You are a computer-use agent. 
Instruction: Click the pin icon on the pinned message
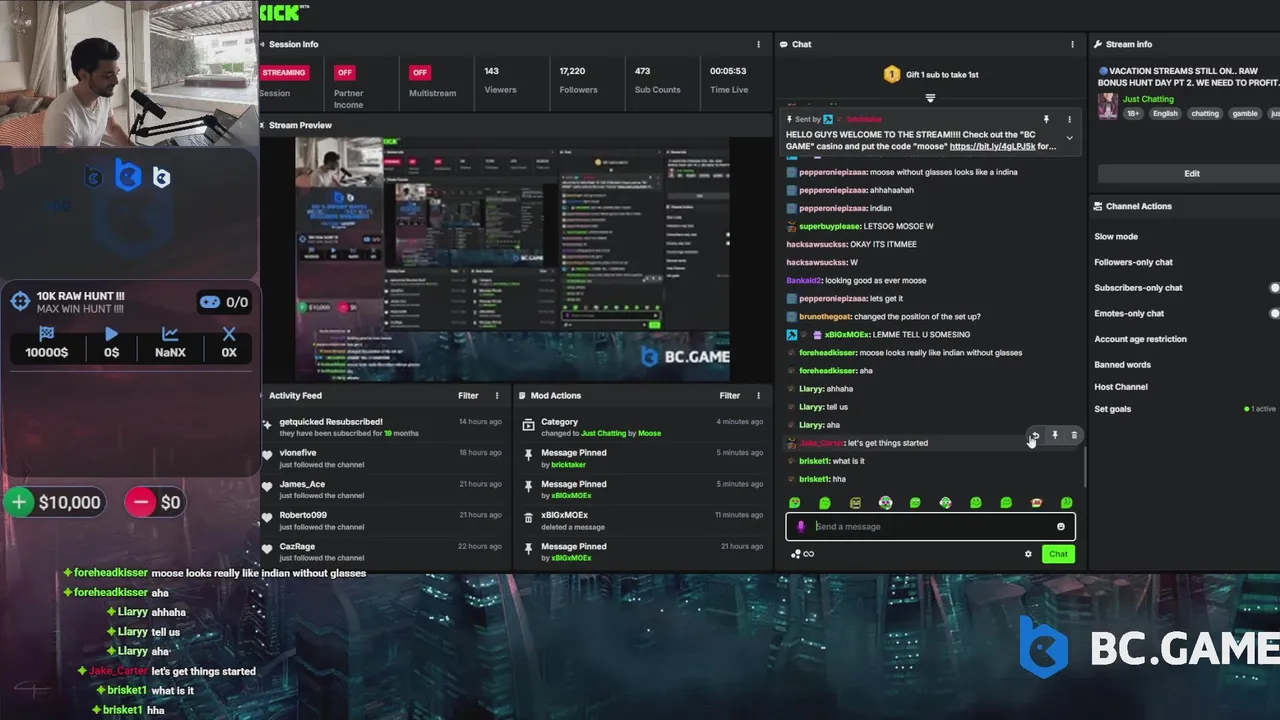(1046, 119)
